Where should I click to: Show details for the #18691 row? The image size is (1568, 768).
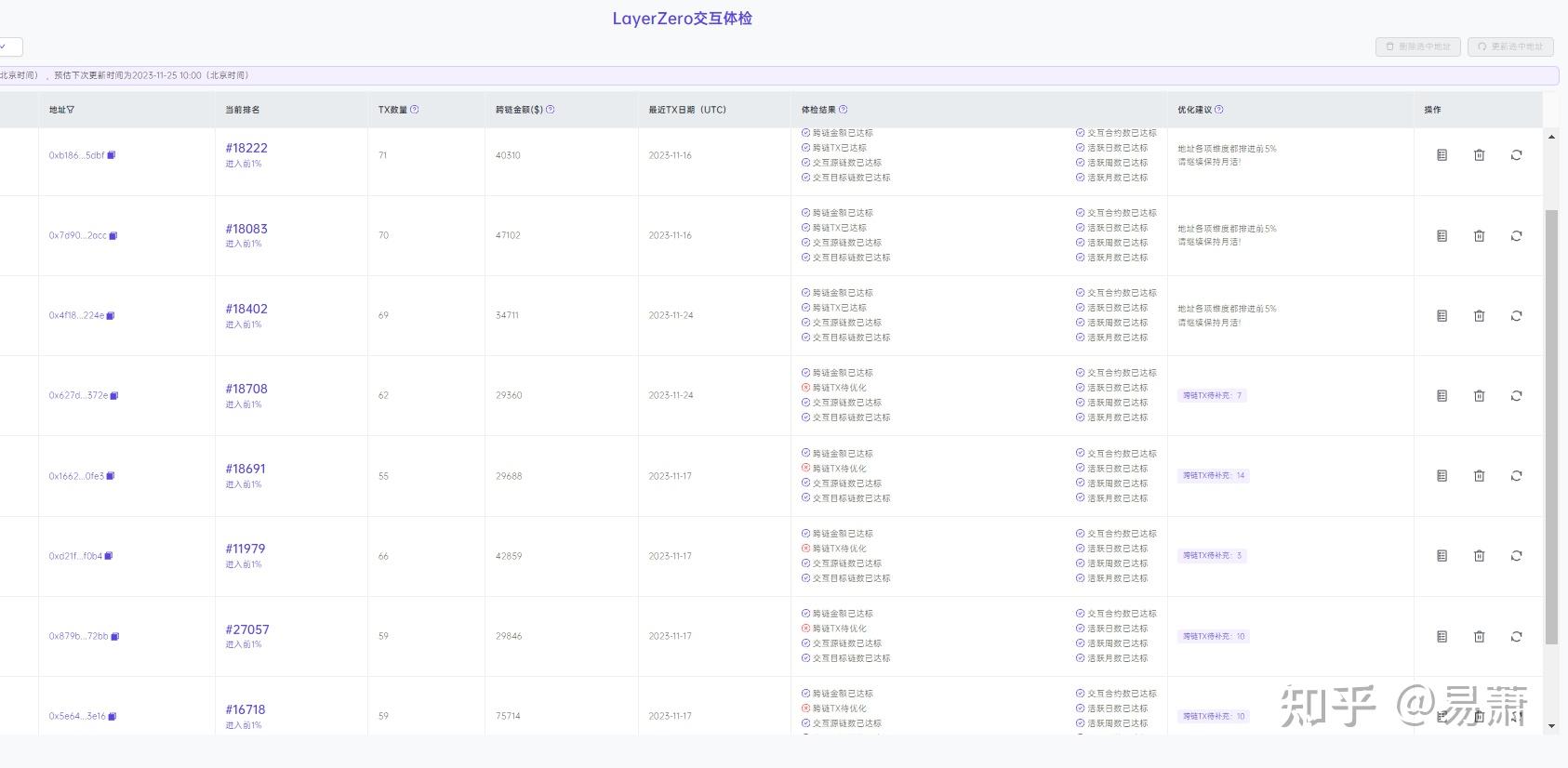coord(1442,476)
